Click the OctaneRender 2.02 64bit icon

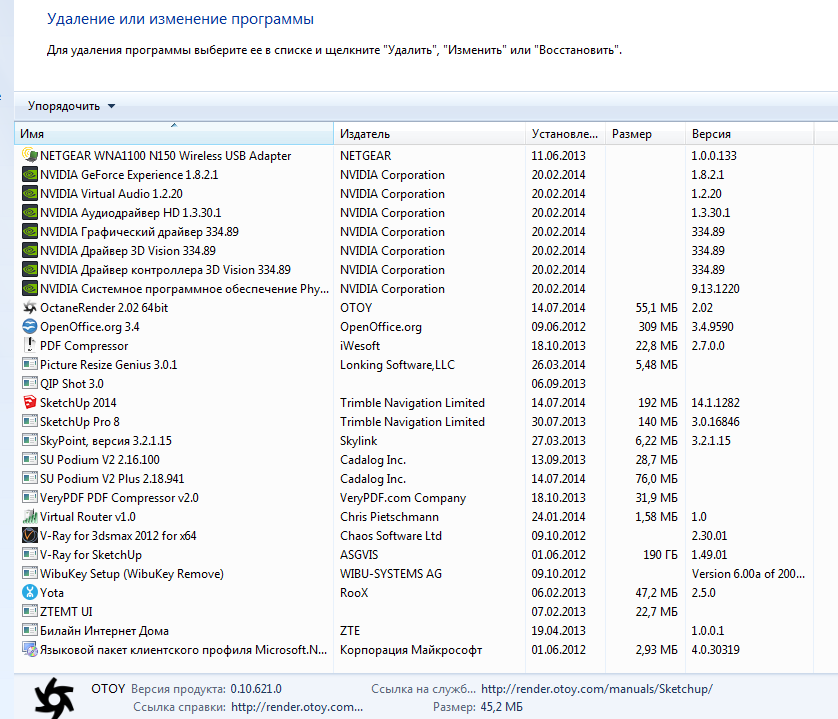(x=30, y=307)
